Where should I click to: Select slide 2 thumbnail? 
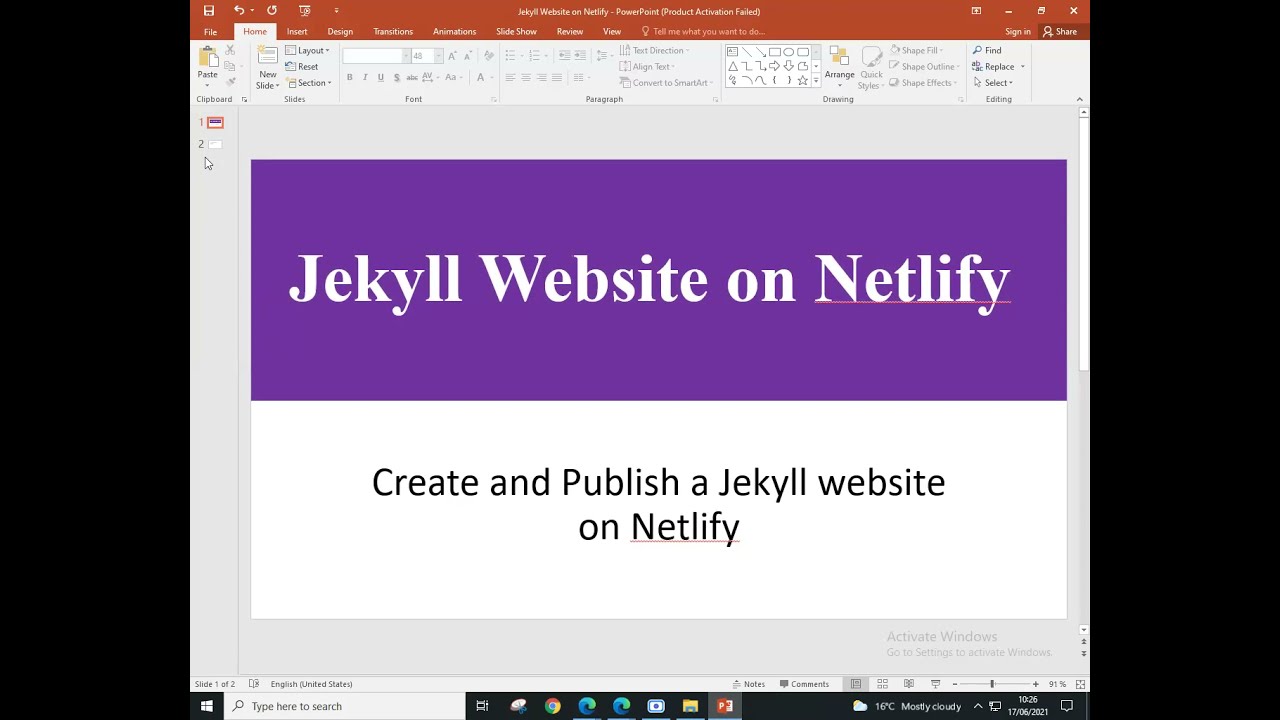(215, 144)
